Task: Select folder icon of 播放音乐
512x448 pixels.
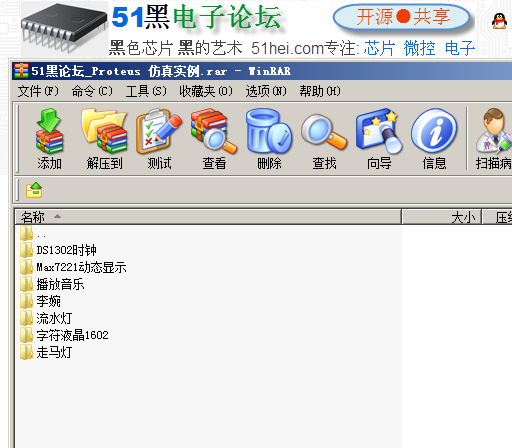Action: (x=26, y=284)
